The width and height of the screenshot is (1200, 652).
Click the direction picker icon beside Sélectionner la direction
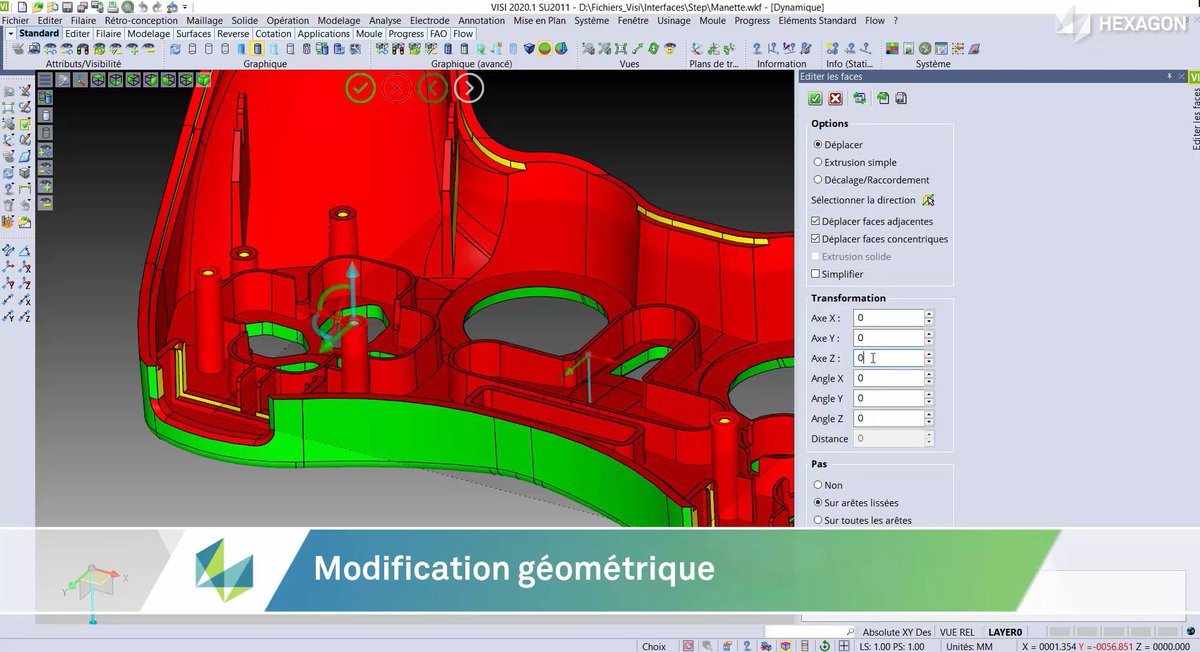pos(929,200)
